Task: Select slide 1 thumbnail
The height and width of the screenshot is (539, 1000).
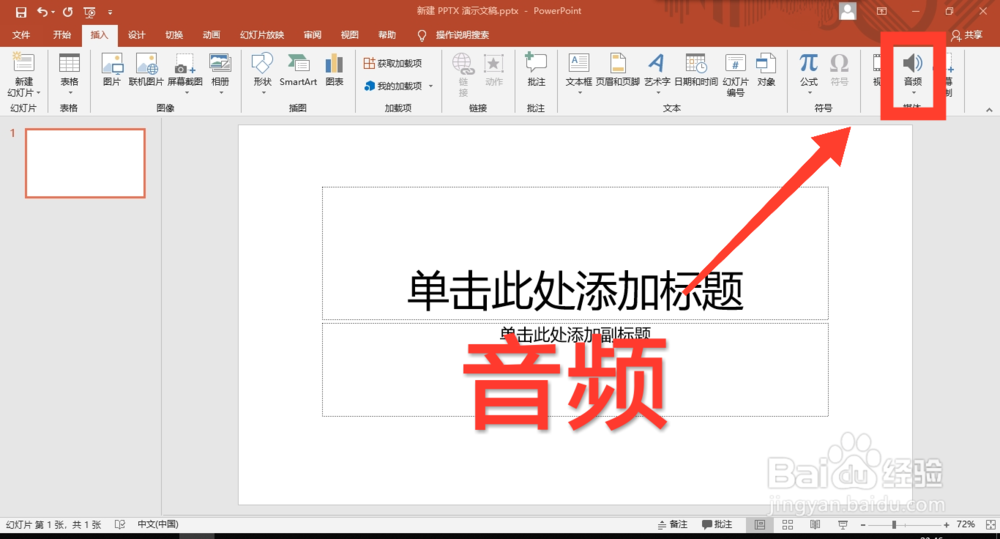Action: 85,163
